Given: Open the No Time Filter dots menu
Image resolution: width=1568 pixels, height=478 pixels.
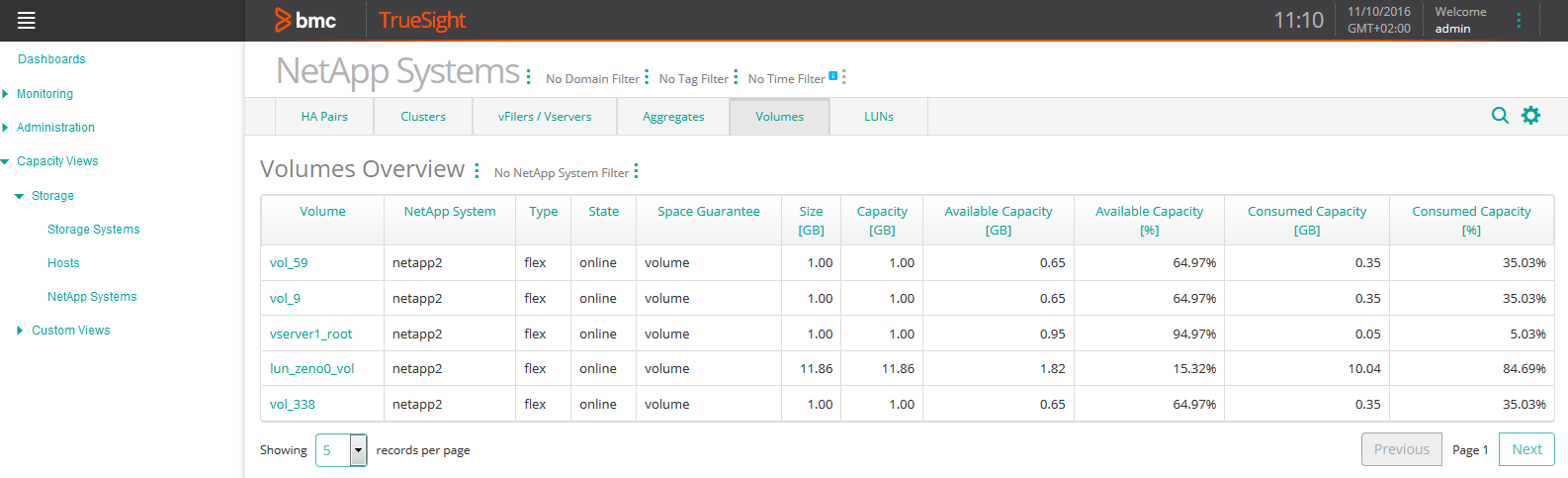Looking at the screenshot, I should [x=843, y=77].
